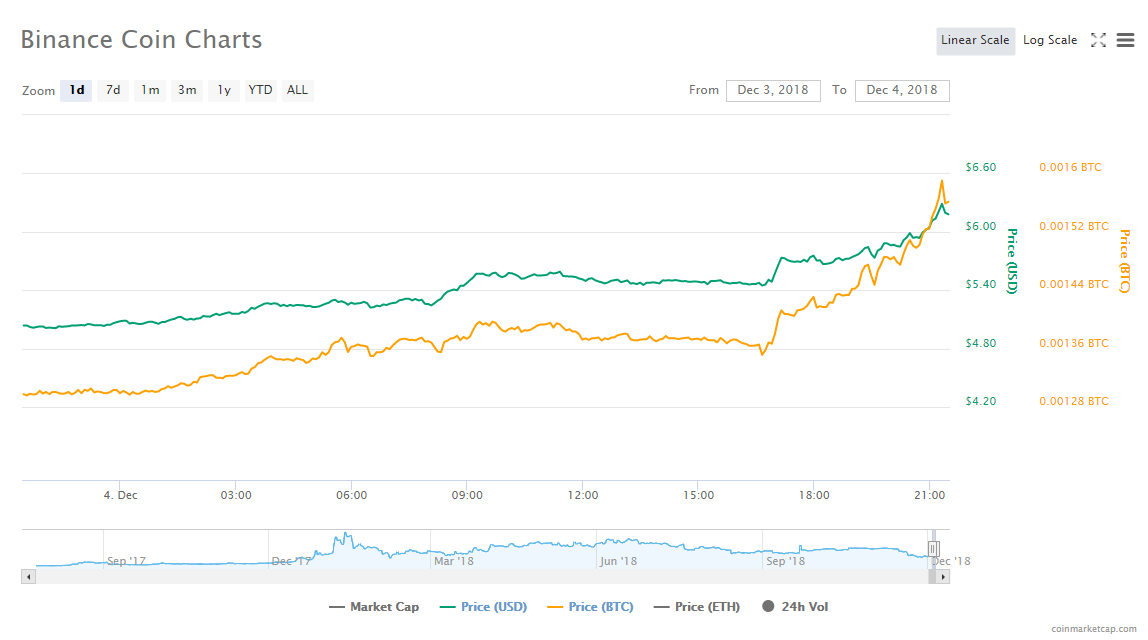
Task: Switch to Log Scale
Action: coord(1050,41)
